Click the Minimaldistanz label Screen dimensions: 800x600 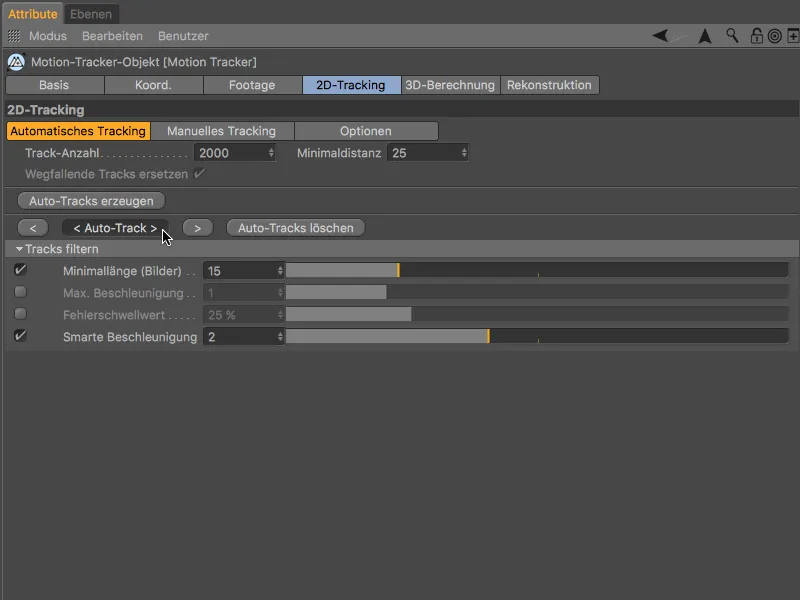click(x=339, y=153)
